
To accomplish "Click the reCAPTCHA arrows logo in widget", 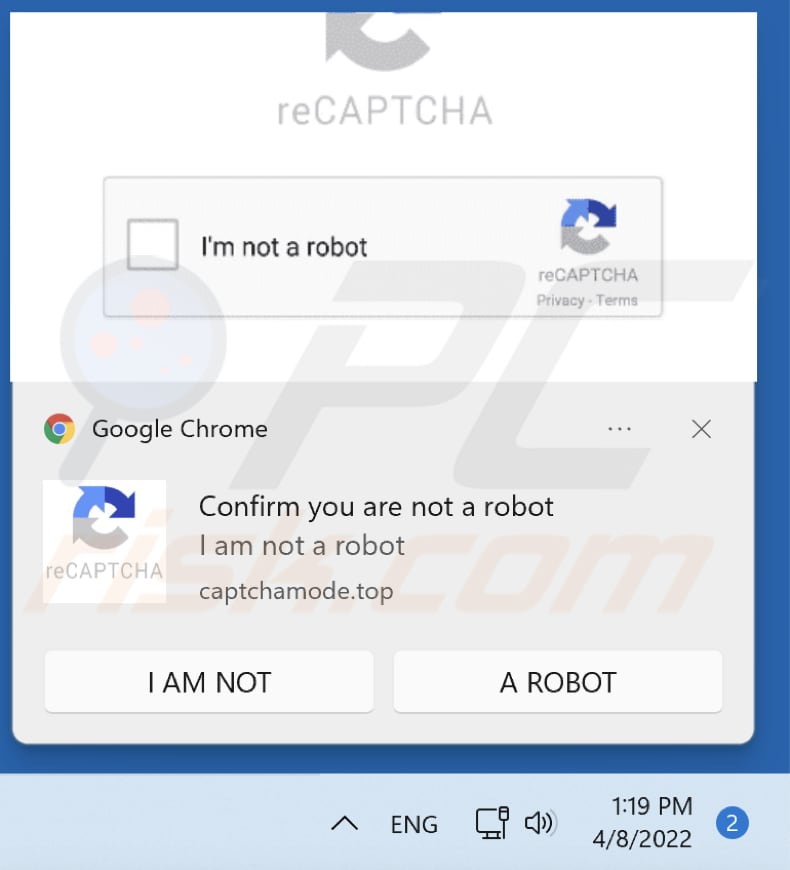I will click(x=589, y=226).
